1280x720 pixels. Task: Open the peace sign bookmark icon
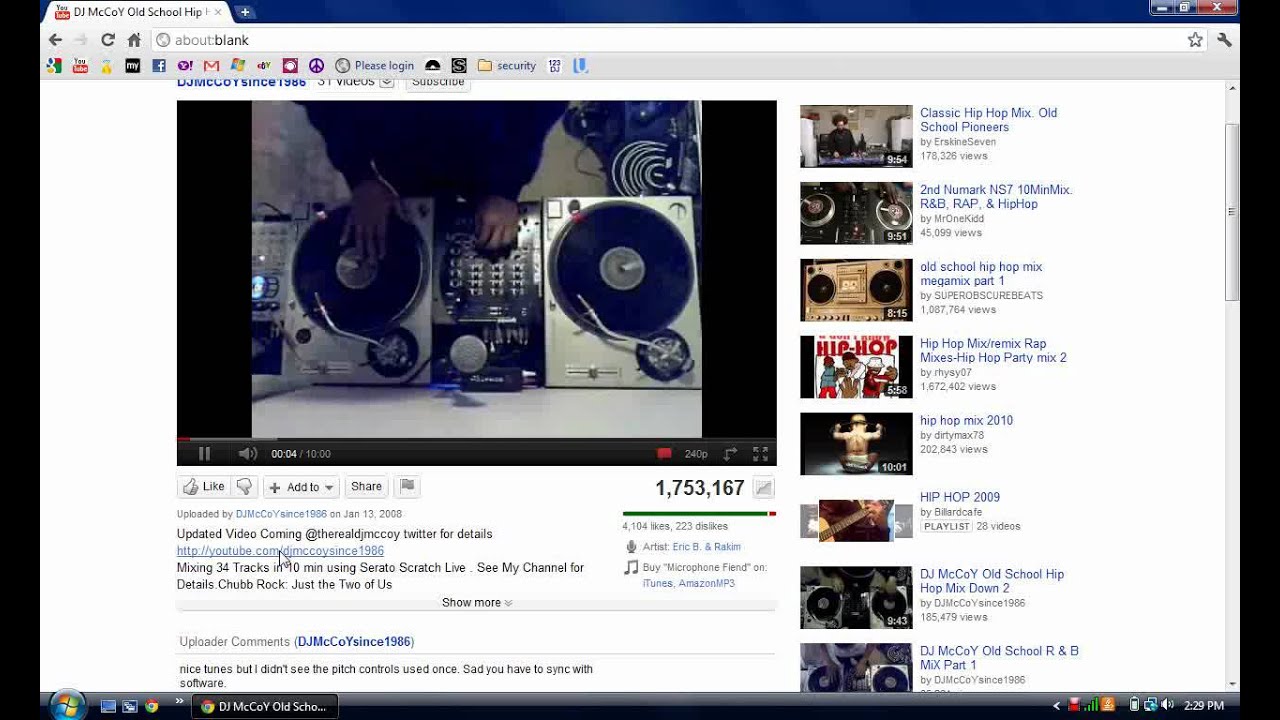[x=316, y=66]
